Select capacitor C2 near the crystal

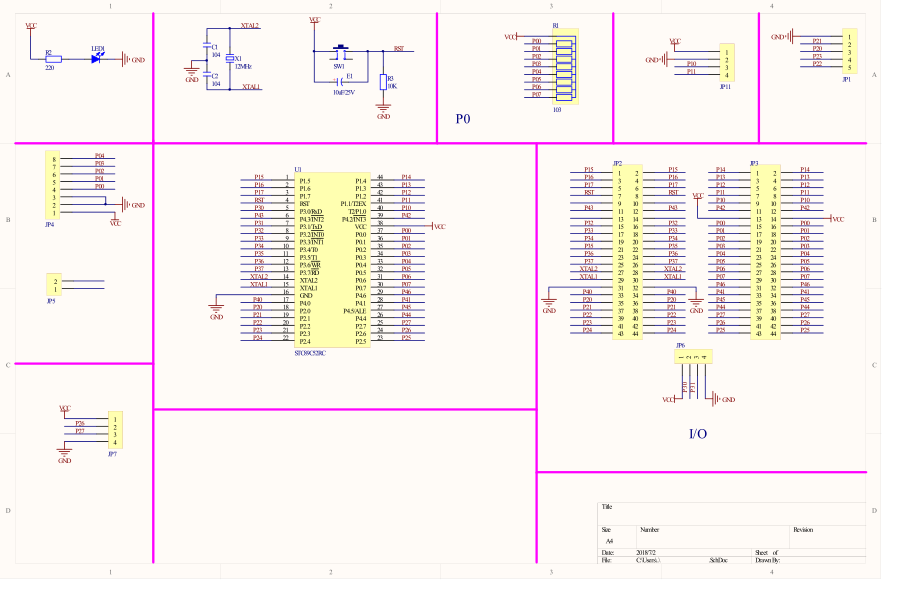[207, 75]
